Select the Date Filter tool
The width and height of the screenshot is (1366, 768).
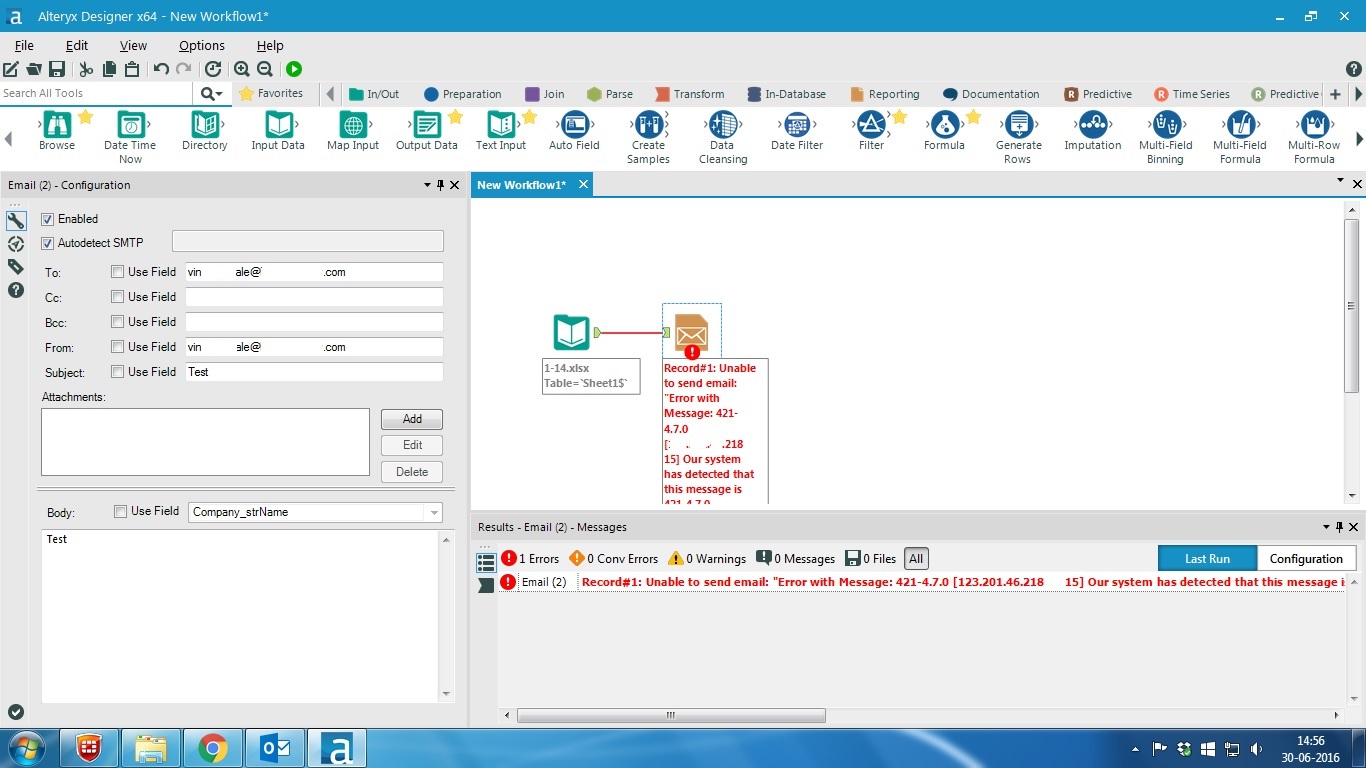pos(796,130)
